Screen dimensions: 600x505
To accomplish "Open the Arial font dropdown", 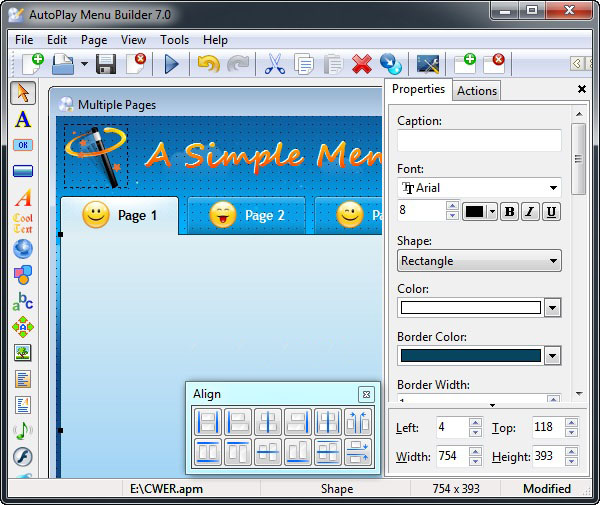I will point(553,188).
